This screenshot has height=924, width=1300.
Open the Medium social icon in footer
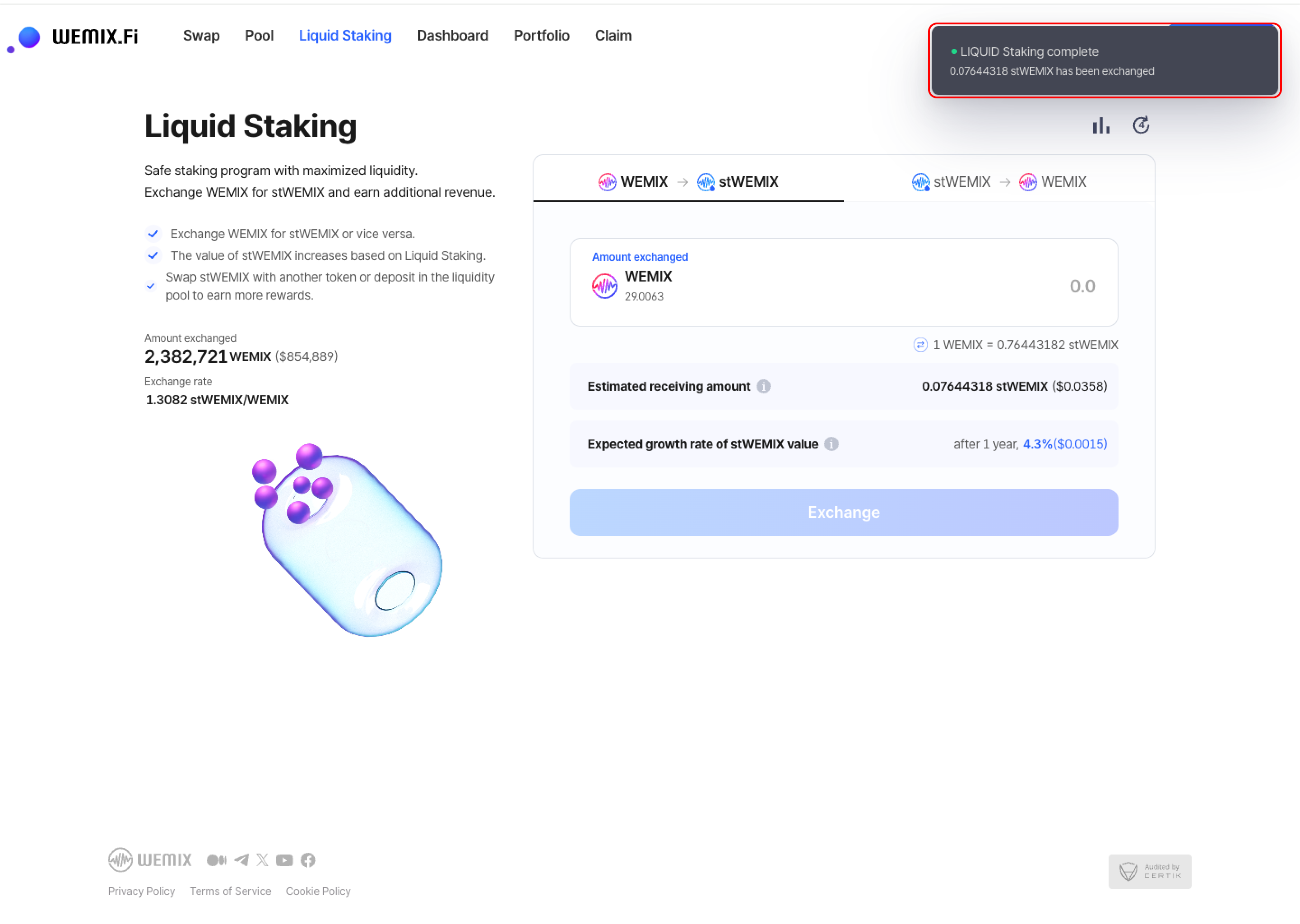coord(216,859)
